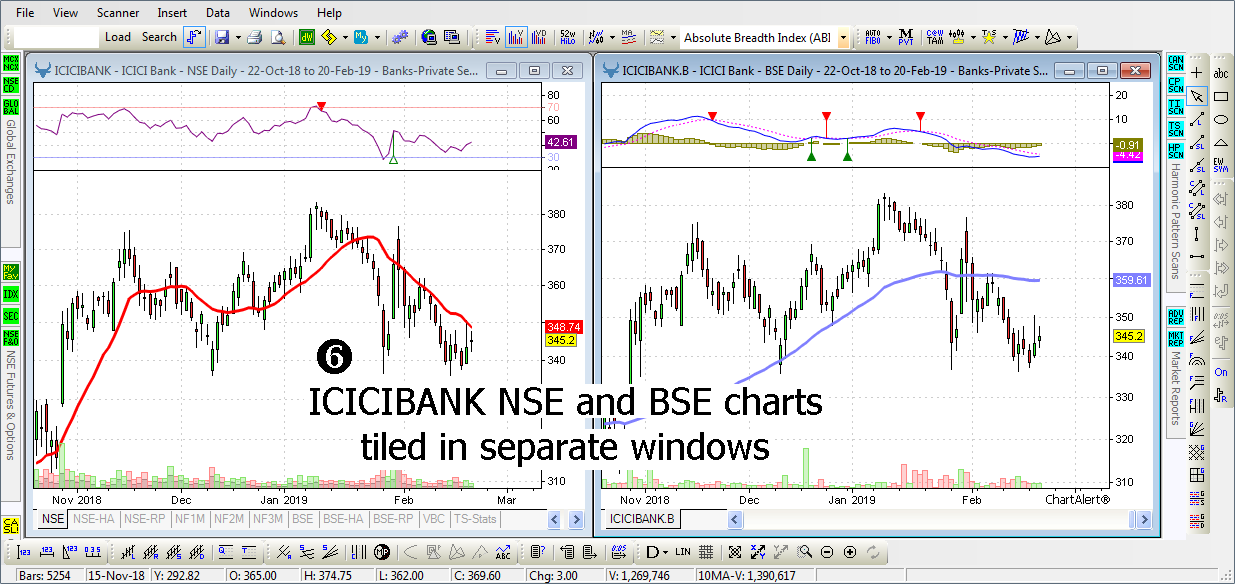Select the ICICIBANK.B tab in BSE window
This screenshot has width=1235, height=584.
[643, 519]
